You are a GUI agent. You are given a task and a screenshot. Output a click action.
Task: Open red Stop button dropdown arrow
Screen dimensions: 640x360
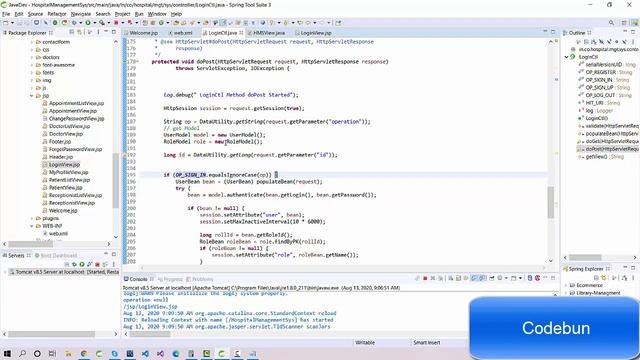click(x=122, y=23)
